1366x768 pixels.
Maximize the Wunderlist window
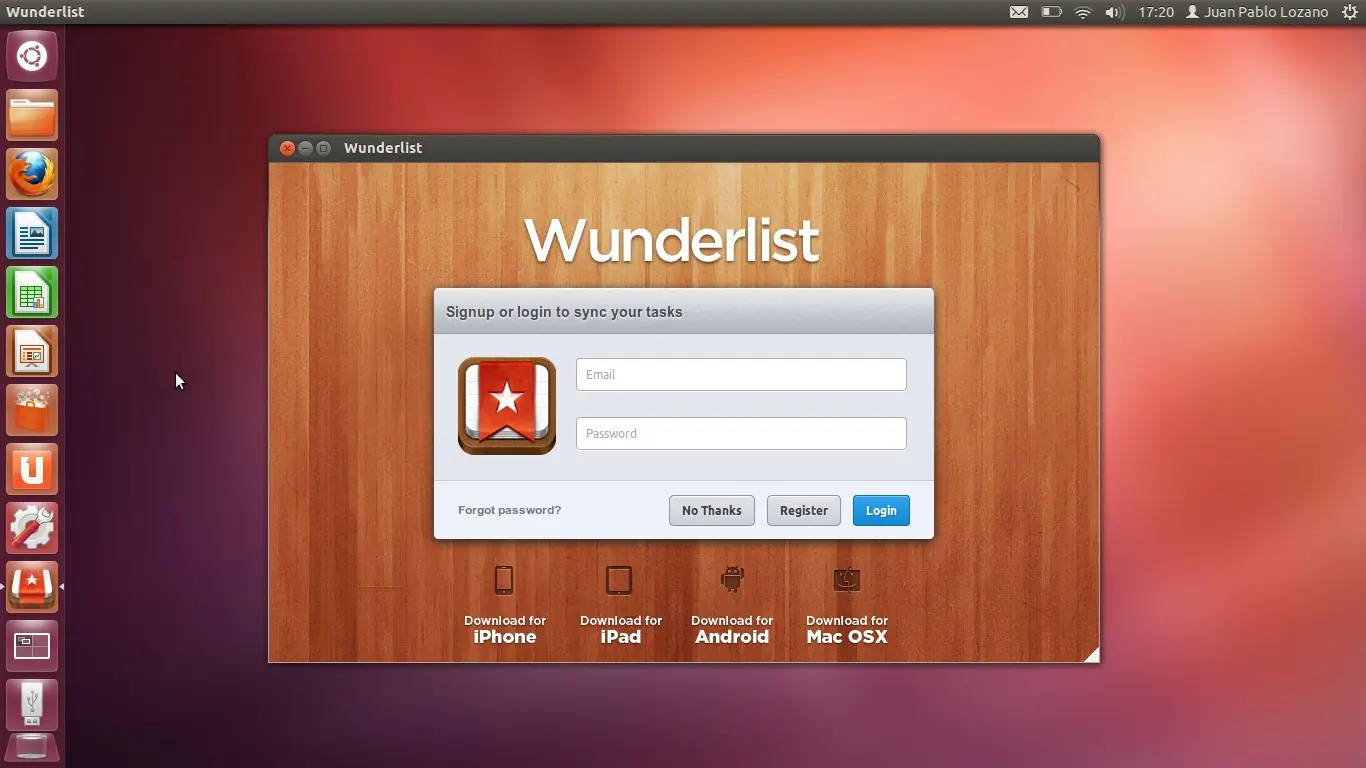tap(323, 148)
